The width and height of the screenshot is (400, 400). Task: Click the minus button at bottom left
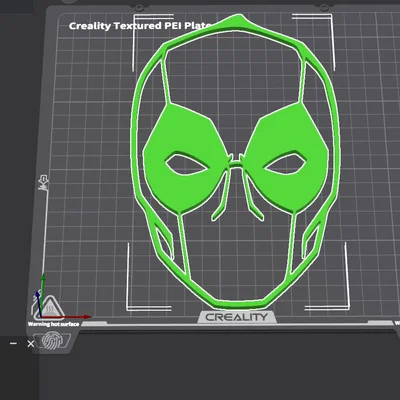click(13, 343)
